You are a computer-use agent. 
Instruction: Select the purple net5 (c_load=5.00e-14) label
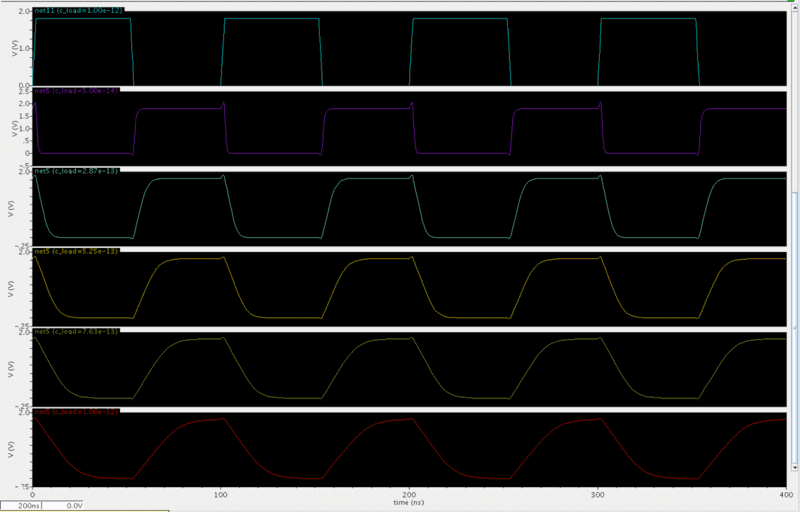pos(76,91)
